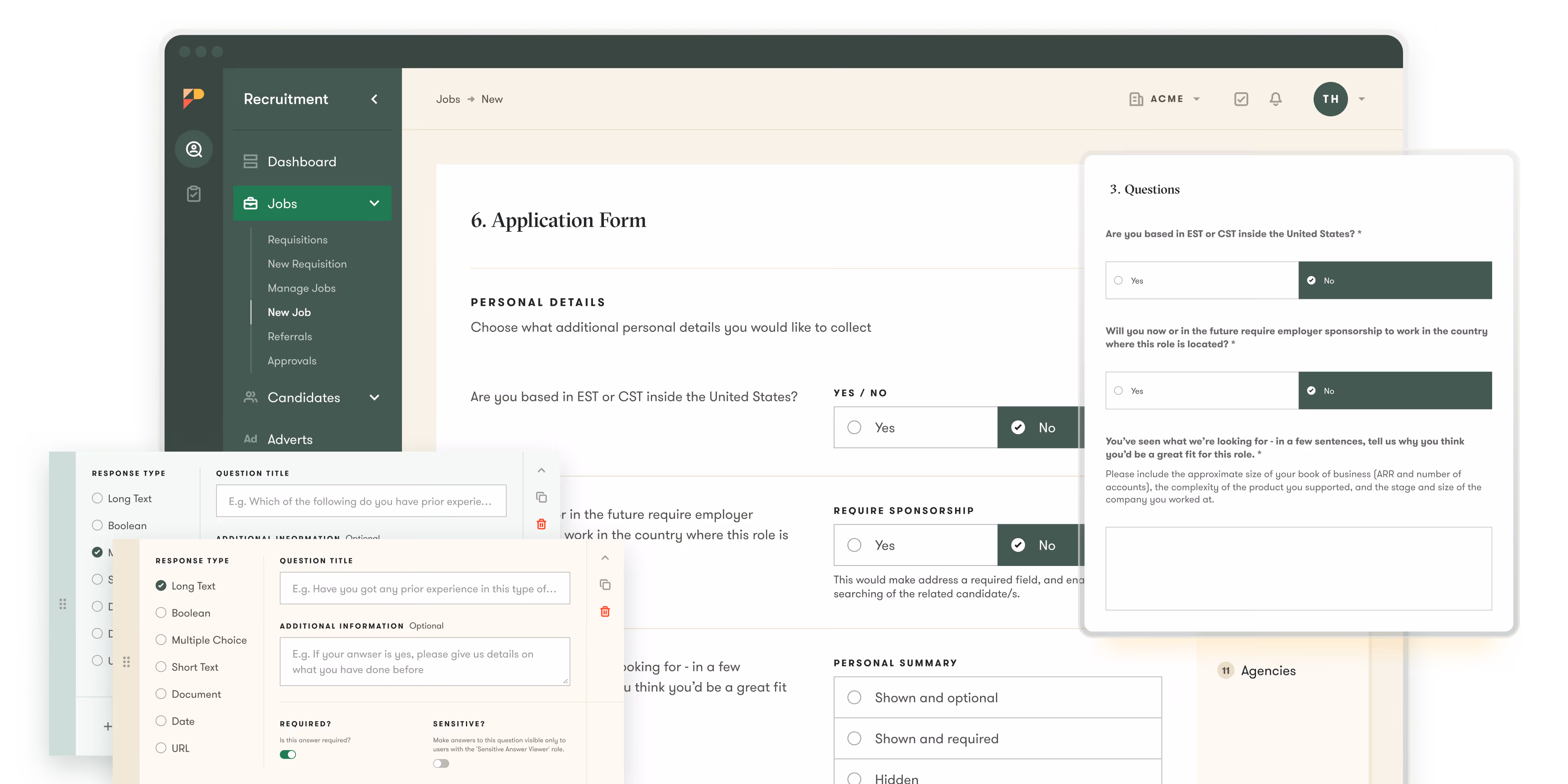Click the plus icon to add a question
This screenshot has height=784, width=1568.
tap(108, 726)
